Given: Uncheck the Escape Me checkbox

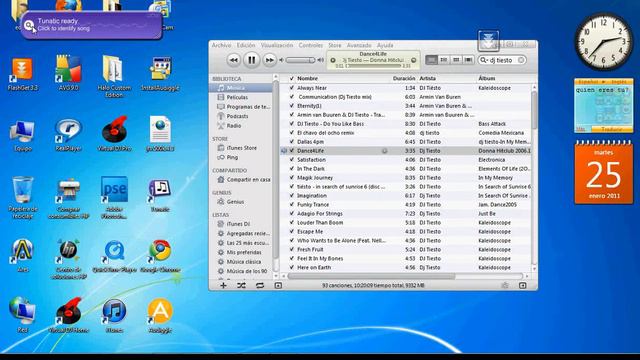Looking at the screenshot, I should click(x=291, y=231).
